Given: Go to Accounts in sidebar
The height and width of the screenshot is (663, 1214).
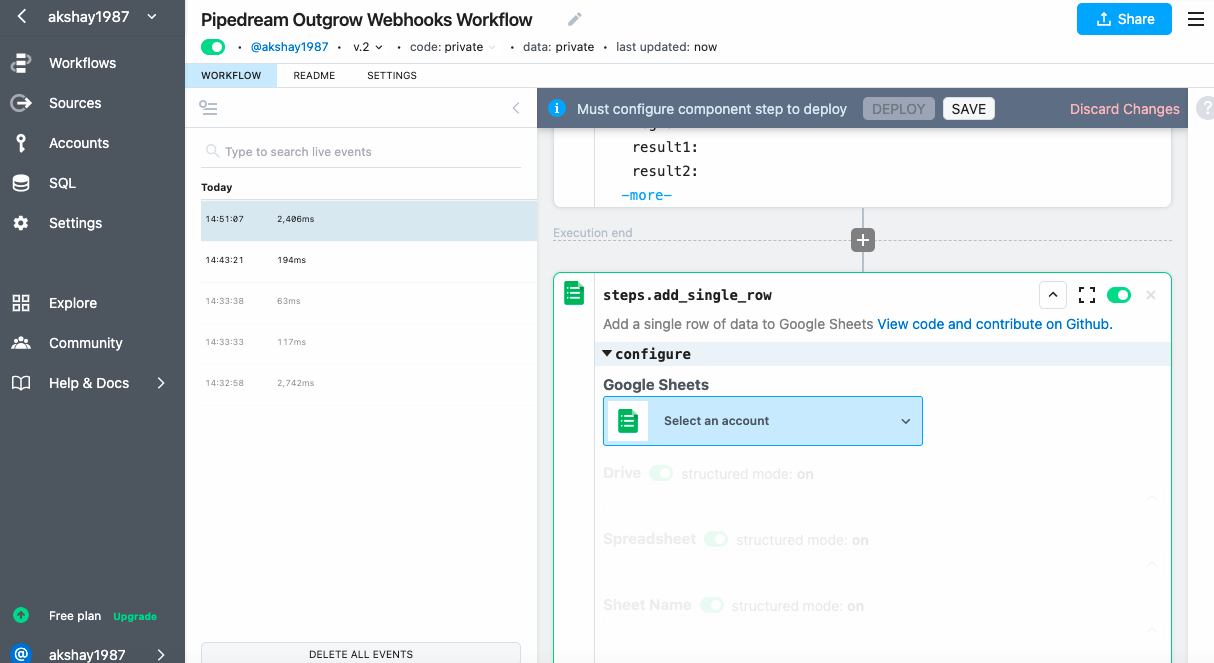Looking at the screenshot, I should tap(79, 143).
